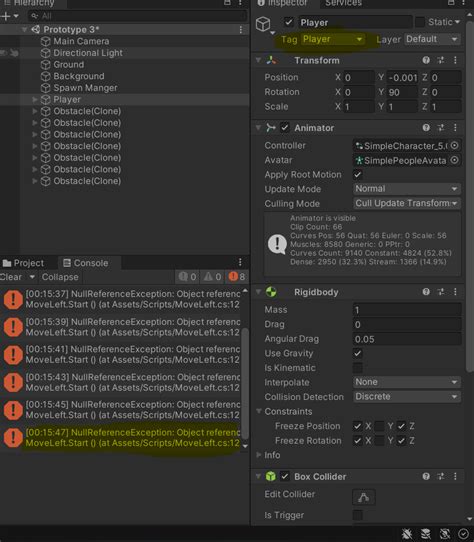Screen dimensions: 474x542
Task: Open Transform component three-dot menu
Action: [455, 60]
